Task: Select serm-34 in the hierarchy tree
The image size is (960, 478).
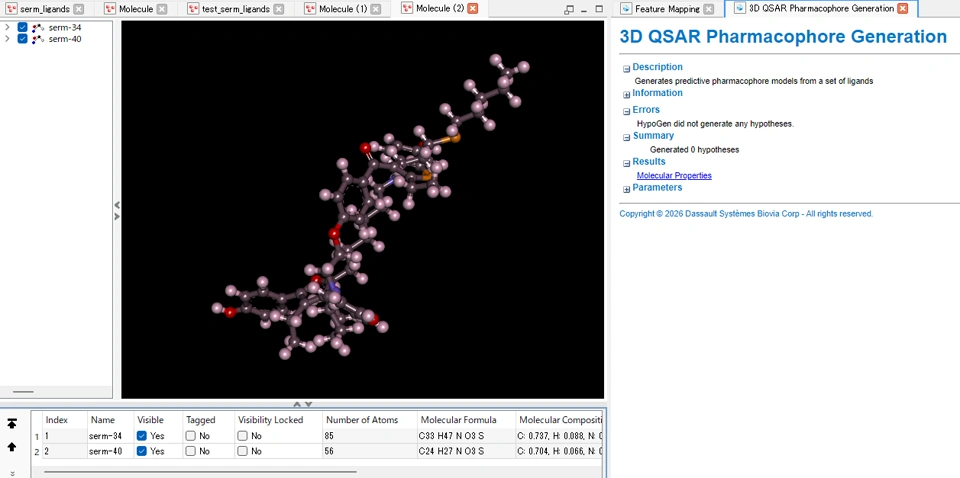Action: (65, 28)
